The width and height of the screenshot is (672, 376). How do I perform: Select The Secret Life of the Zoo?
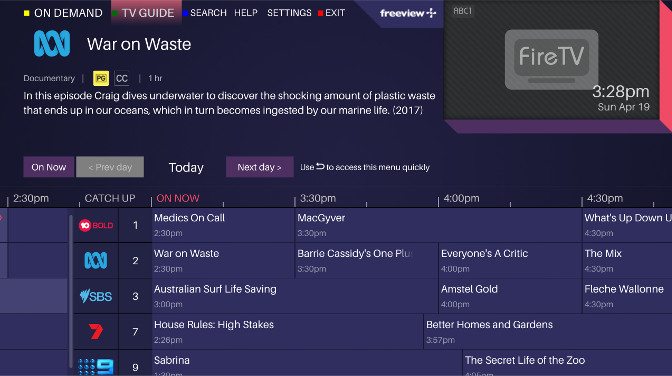(567, 364)
